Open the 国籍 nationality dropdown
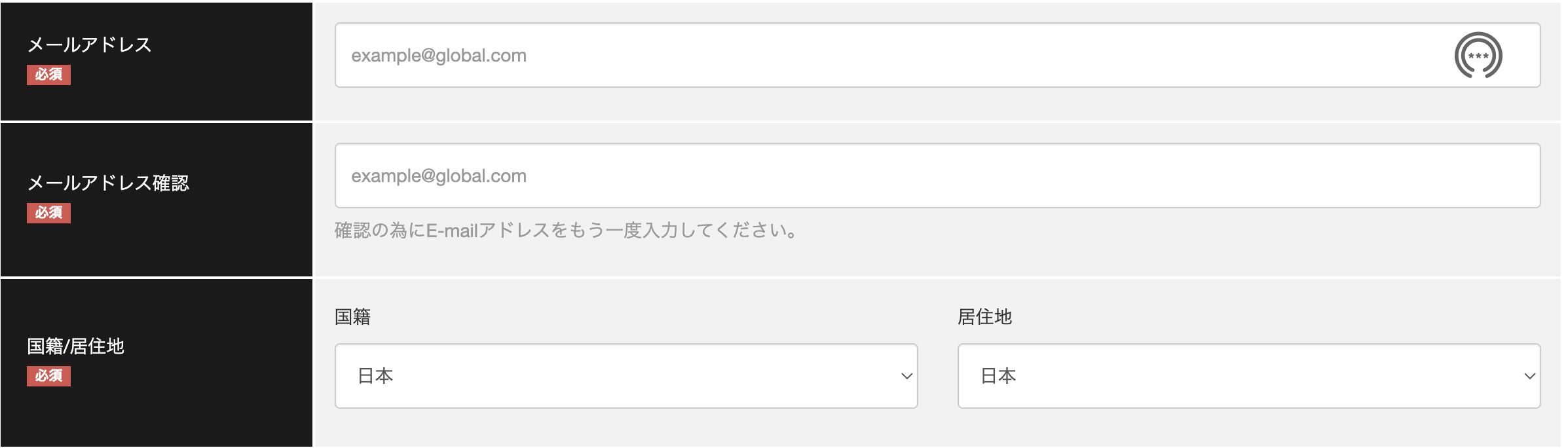This screenshot has width=1568, height=448. coord(625,376)
